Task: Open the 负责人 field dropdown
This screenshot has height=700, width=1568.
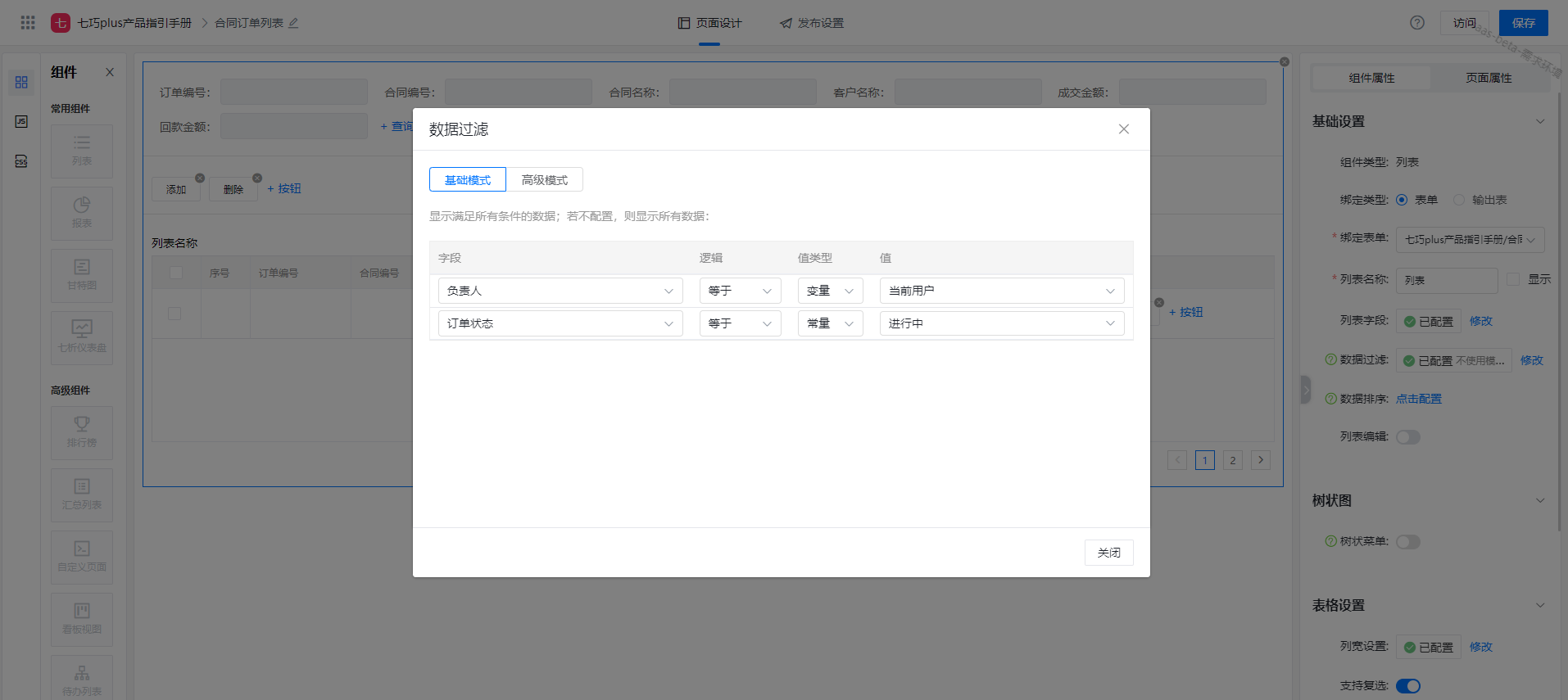Action: 560,291
